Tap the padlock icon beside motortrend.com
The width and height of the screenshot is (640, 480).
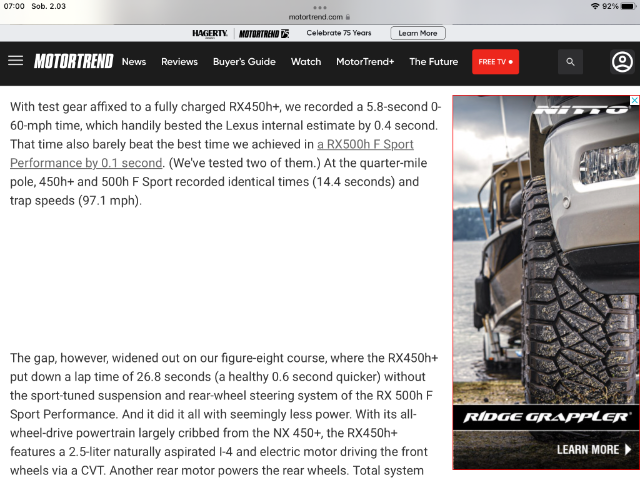(348, 17)
